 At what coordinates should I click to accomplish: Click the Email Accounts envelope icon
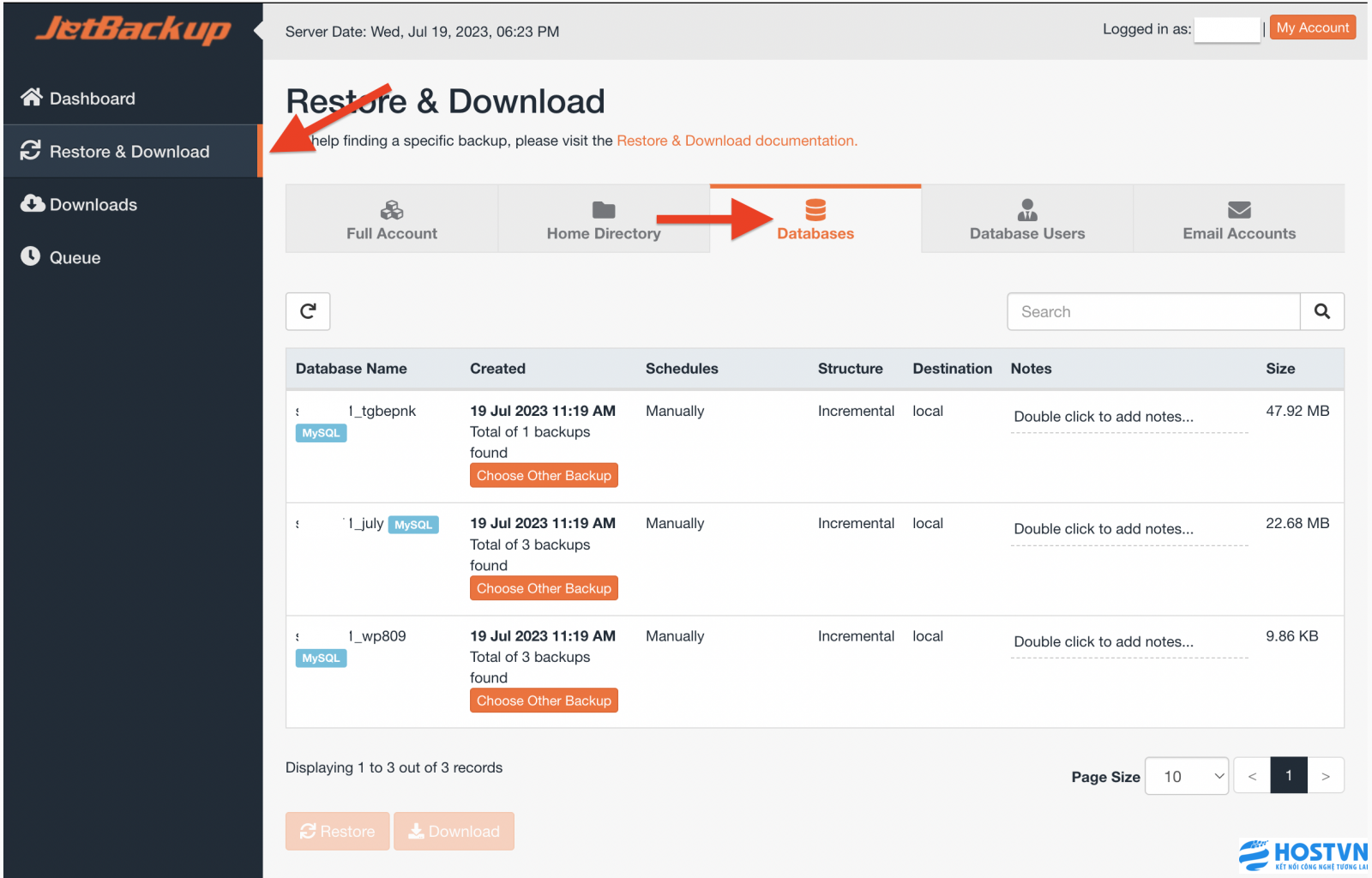point(1239,210)
